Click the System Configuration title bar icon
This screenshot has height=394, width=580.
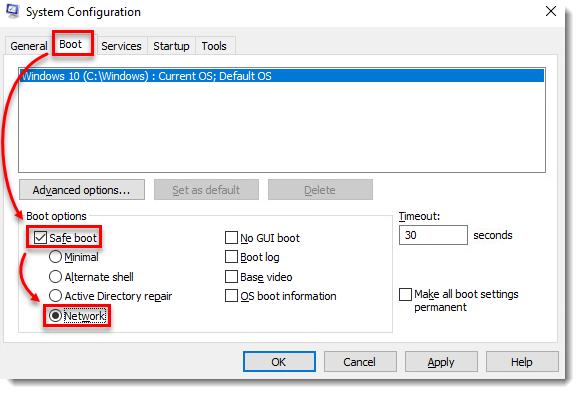point(12,11)
